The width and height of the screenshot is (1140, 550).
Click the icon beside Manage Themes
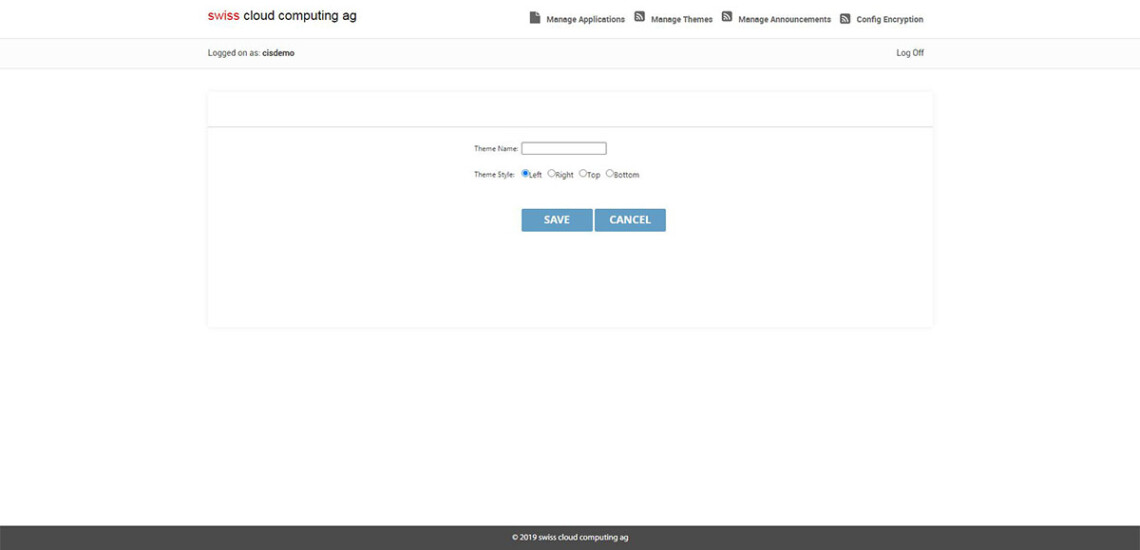[640, 17]
